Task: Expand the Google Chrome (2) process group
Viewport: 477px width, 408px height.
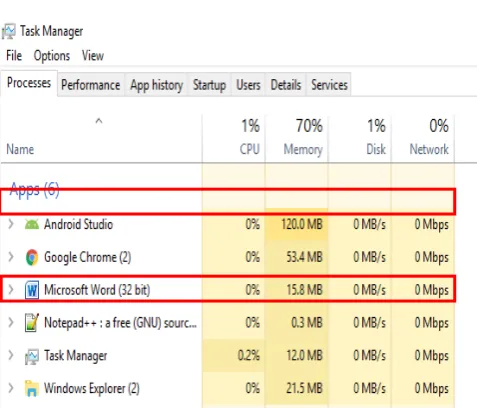Action: click(11, 257)
